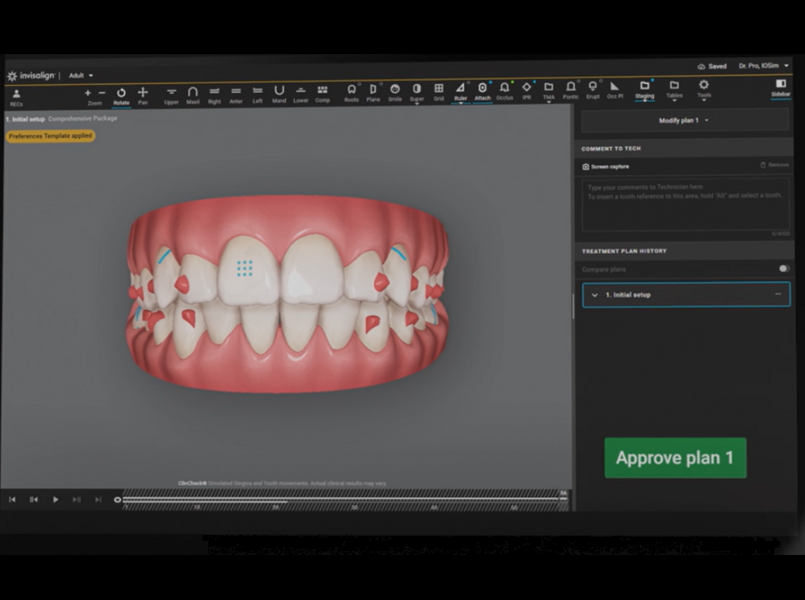Activate the Ruler tool

[x=460, y=91]
